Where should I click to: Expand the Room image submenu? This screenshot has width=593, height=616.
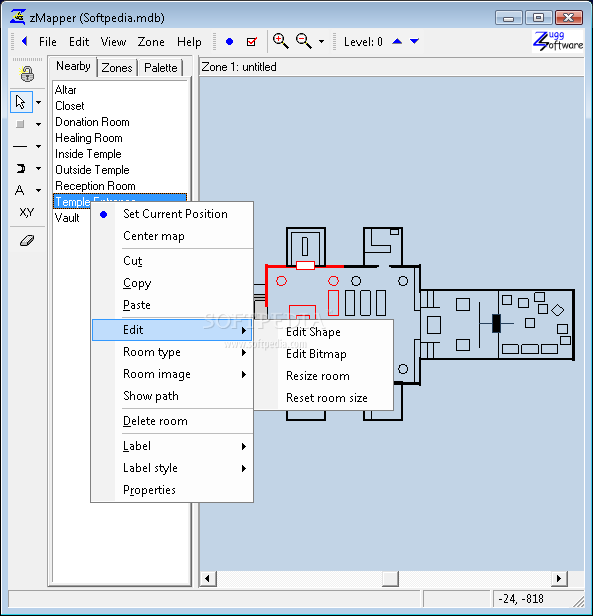click(x=172, y=374)
